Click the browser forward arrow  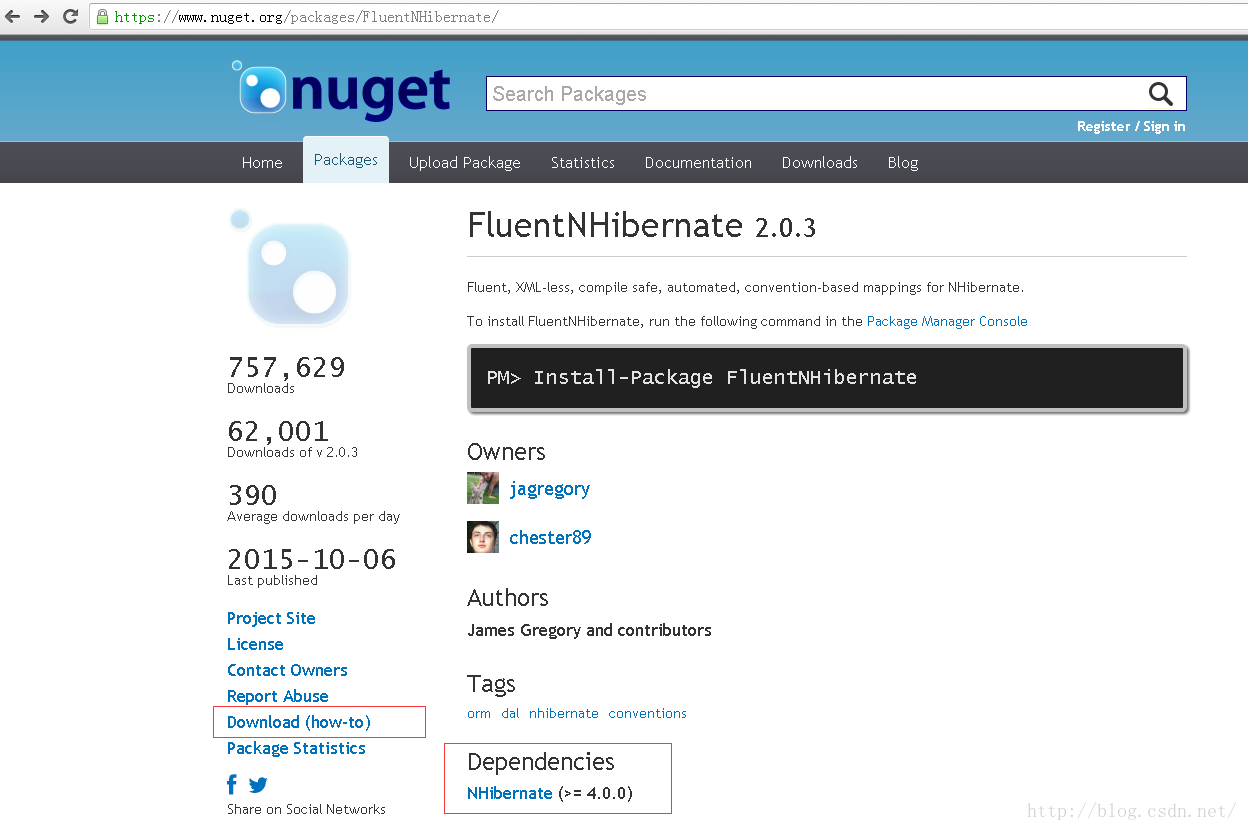point(41,16)
